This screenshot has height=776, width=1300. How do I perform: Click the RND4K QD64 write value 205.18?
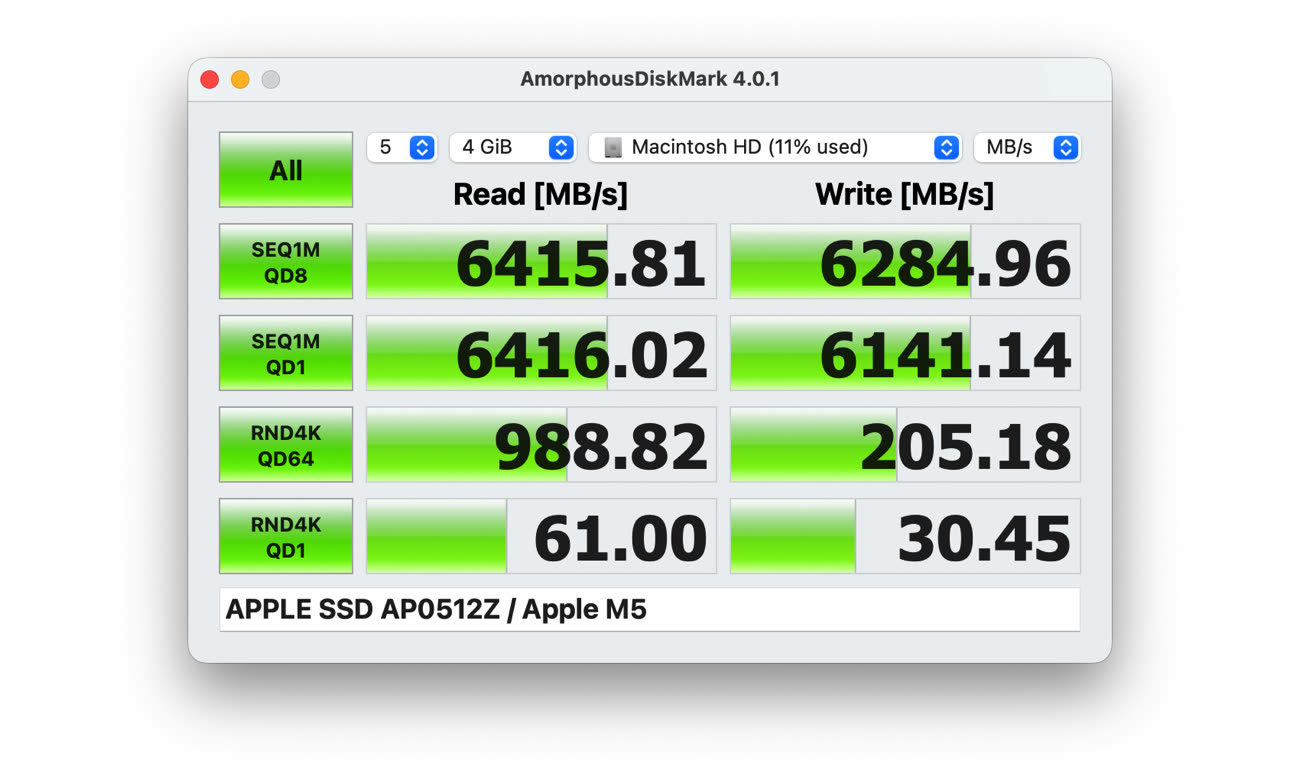pyautogui.click(x=905, y=446)
